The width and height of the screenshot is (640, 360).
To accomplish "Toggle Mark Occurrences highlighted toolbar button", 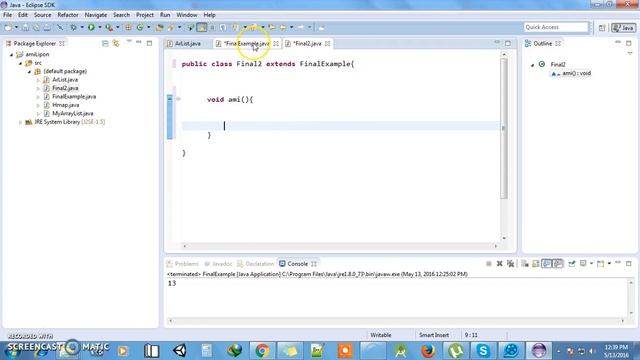I will (202, 27).
